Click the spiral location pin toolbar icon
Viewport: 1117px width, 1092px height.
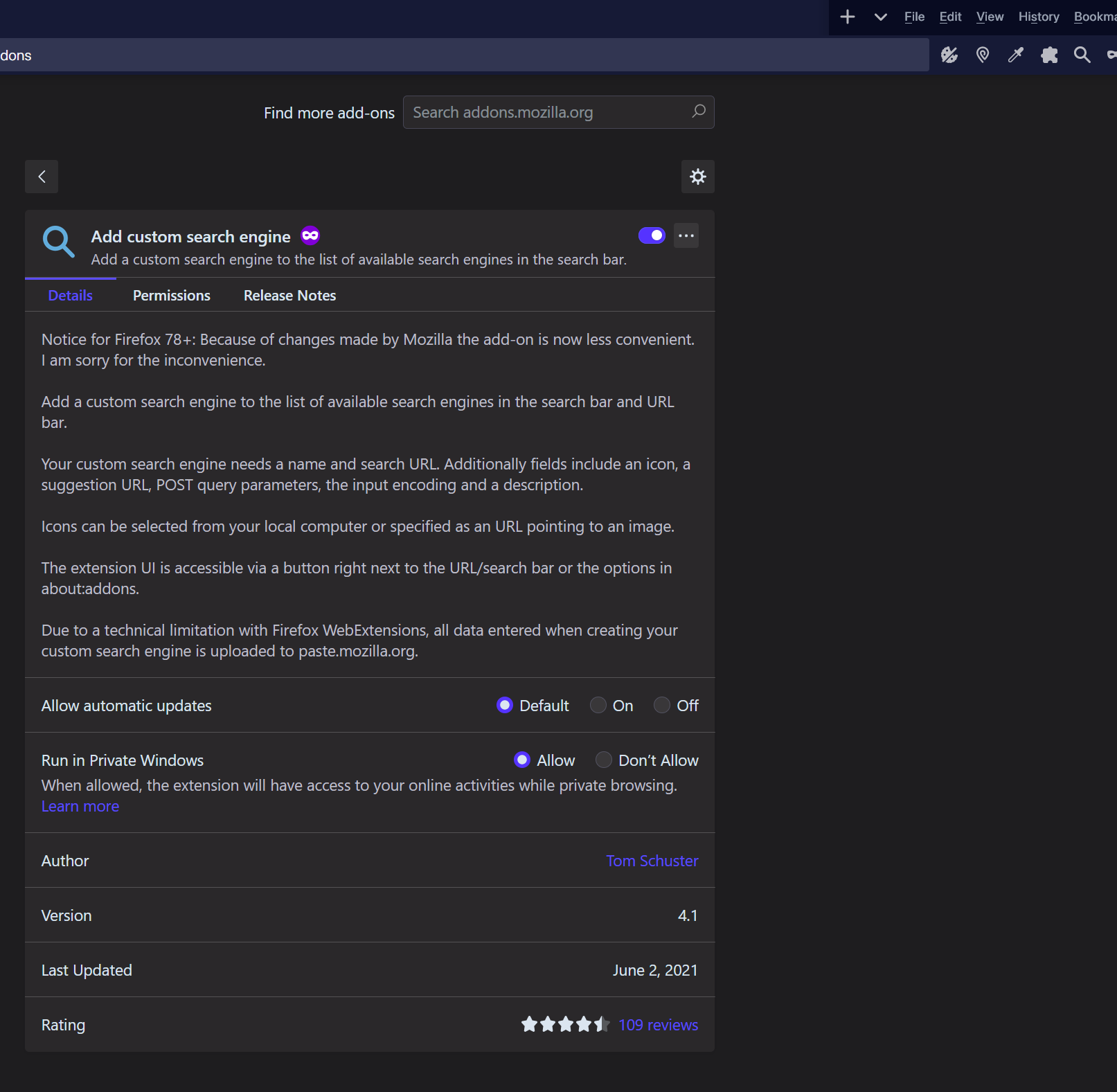tap(982, 55)
